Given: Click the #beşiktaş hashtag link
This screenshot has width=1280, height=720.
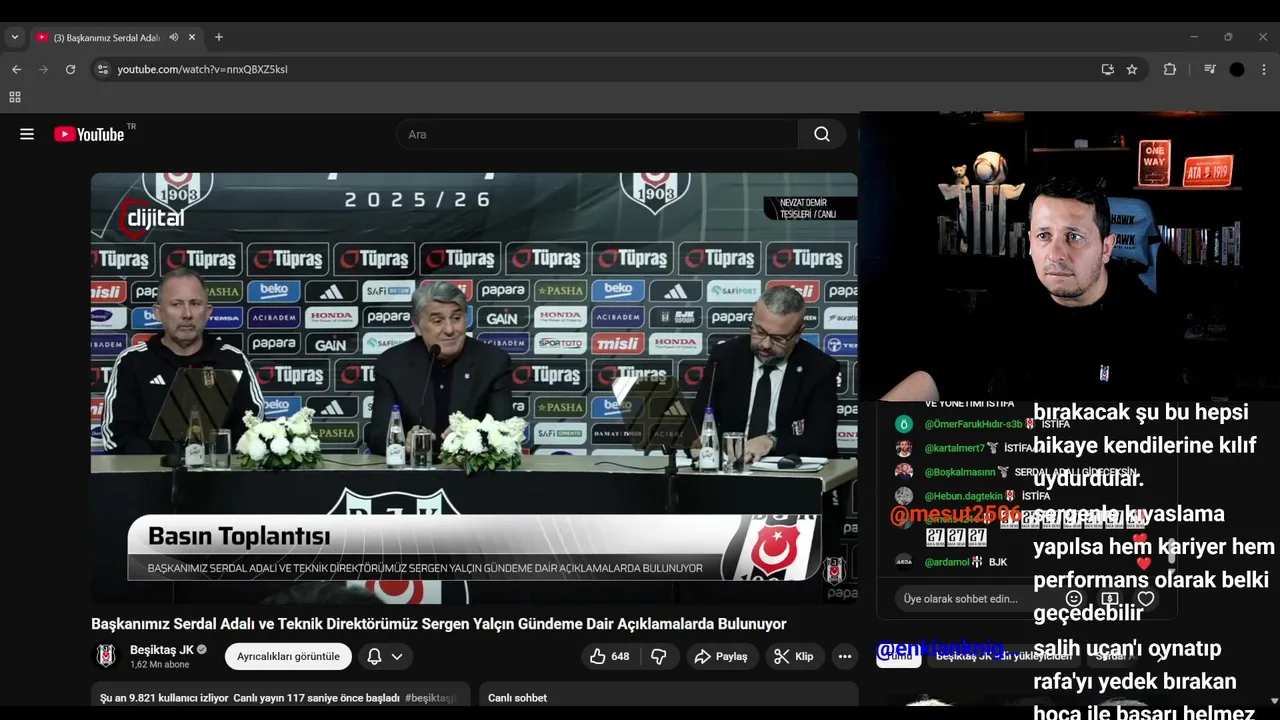Looking at the screenshot, I should (x=431, y=698).
